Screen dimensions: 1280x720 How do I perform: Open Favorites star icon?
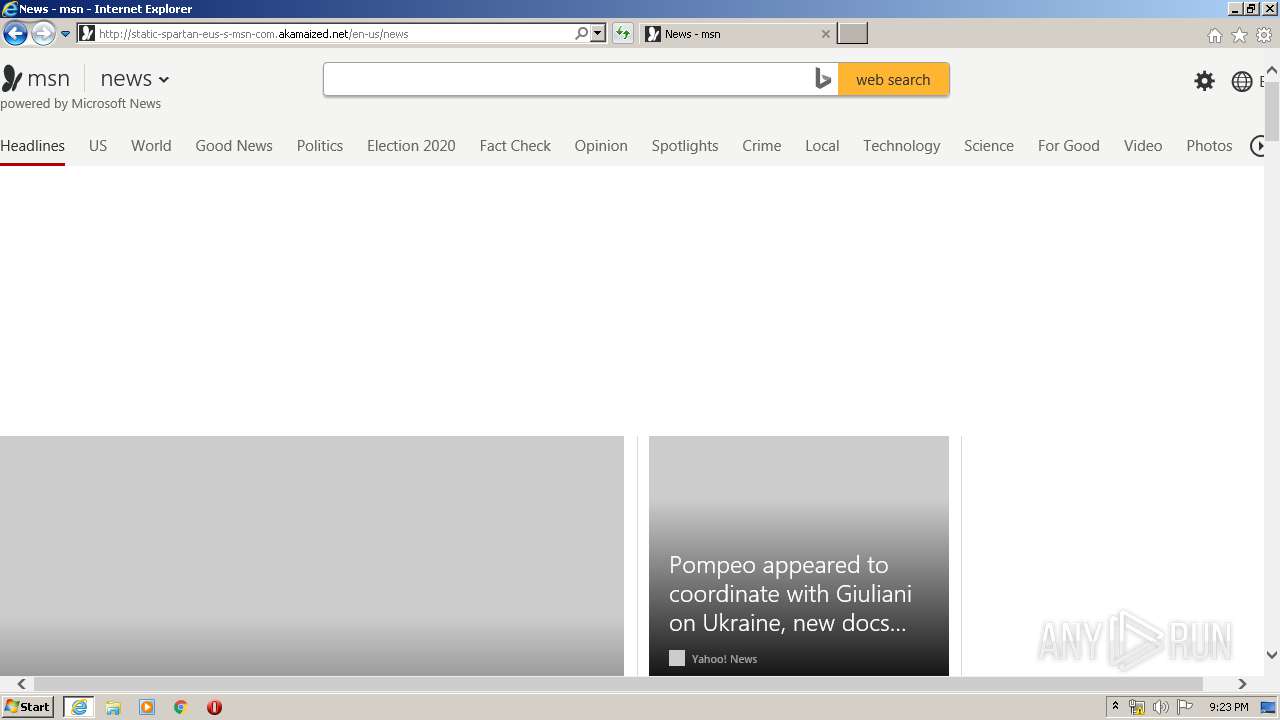click(1239, 35)
